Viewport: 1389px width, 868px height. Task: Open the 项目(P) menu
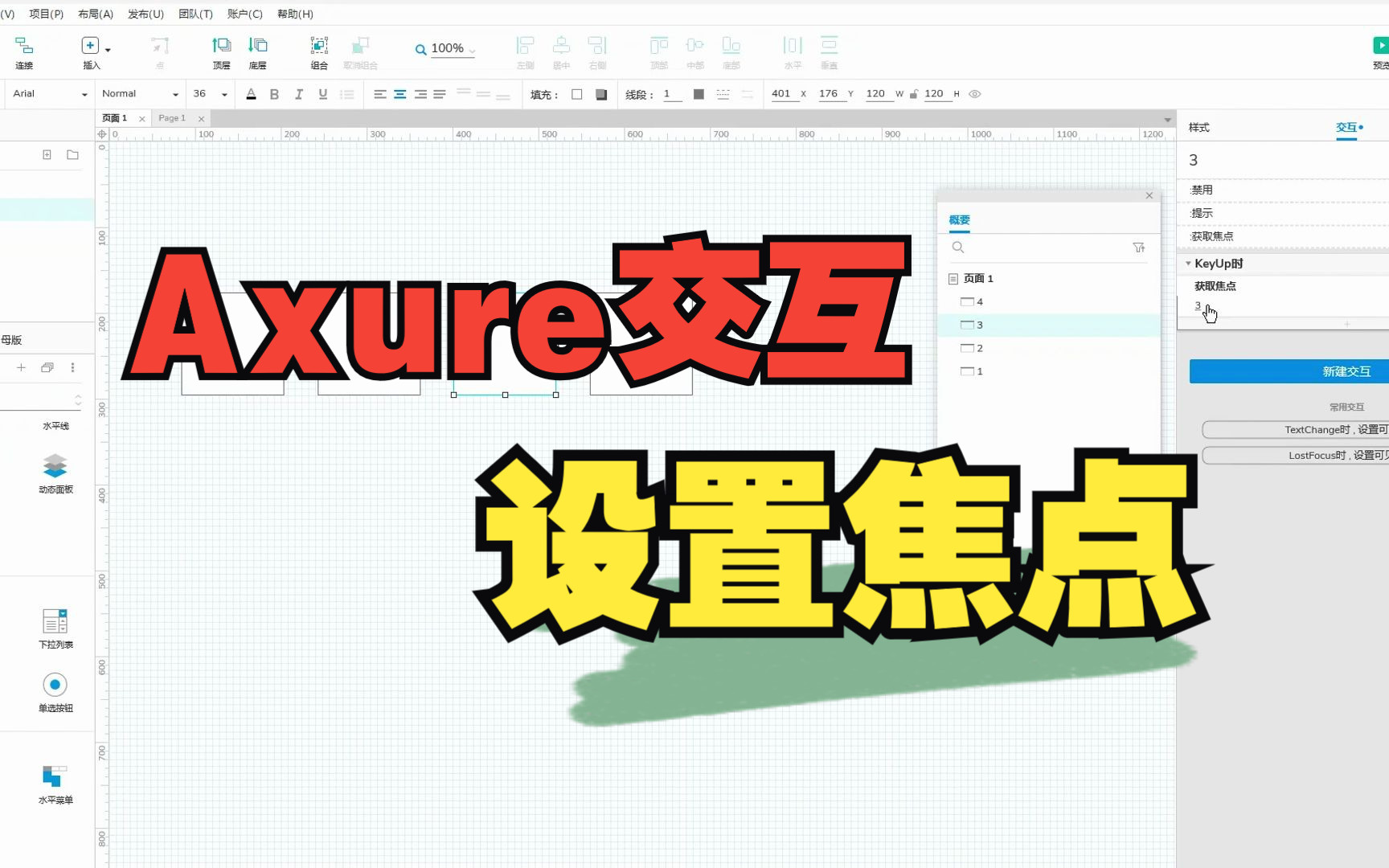[47, 14]
